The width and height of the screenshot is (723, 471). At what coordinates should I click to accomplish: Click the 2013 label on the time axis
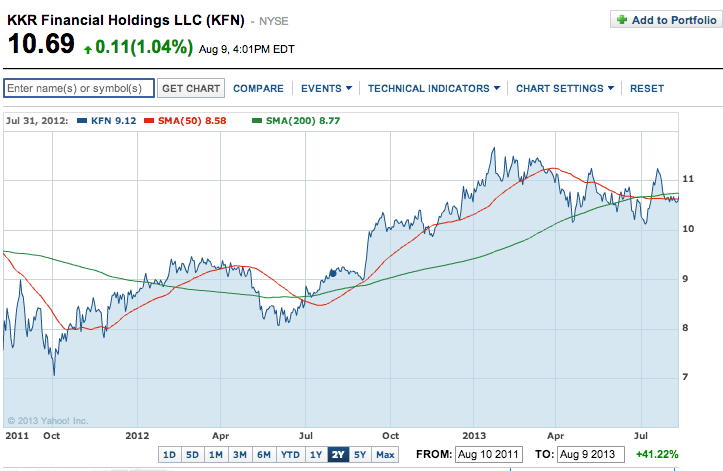474,435
